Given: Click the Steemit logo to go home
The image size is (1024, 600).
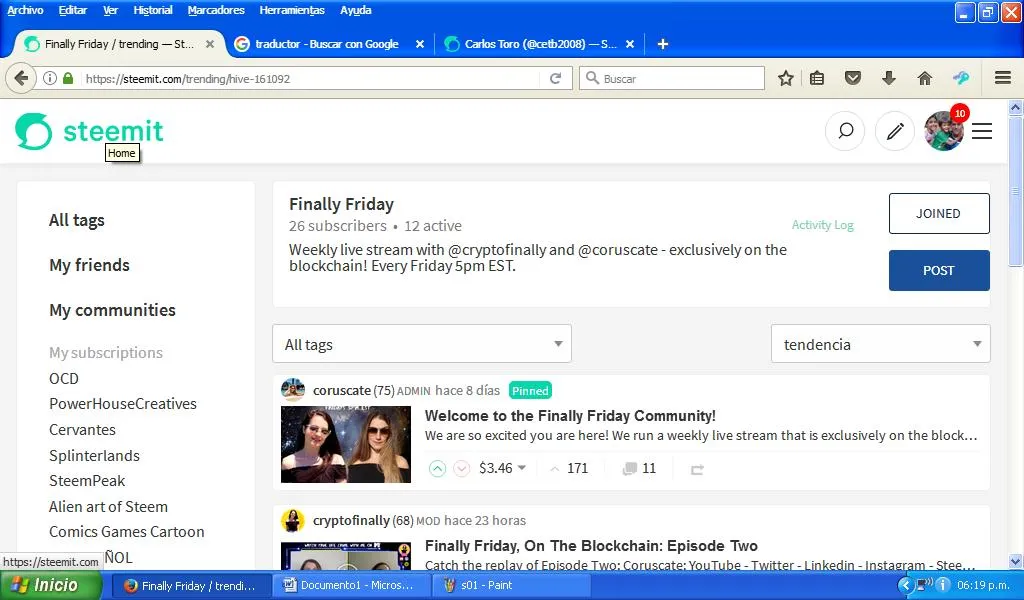Looking at the screenshot, I should click(x=89, y=131).
